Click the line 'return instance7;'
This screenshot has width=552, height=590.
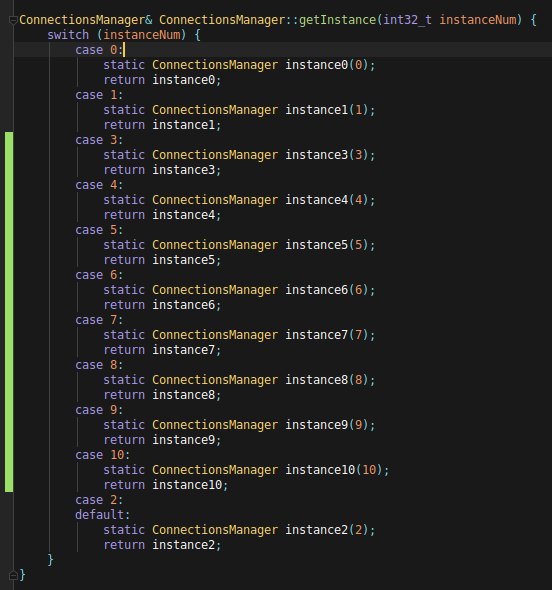162,350
